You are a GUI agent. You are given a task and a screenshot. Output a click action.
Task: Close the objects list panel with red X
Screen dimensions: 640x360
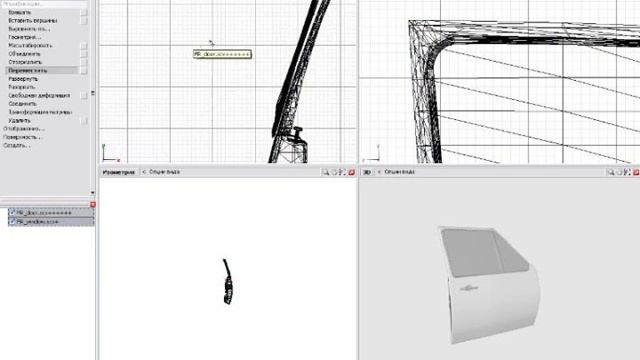(93, 204)
